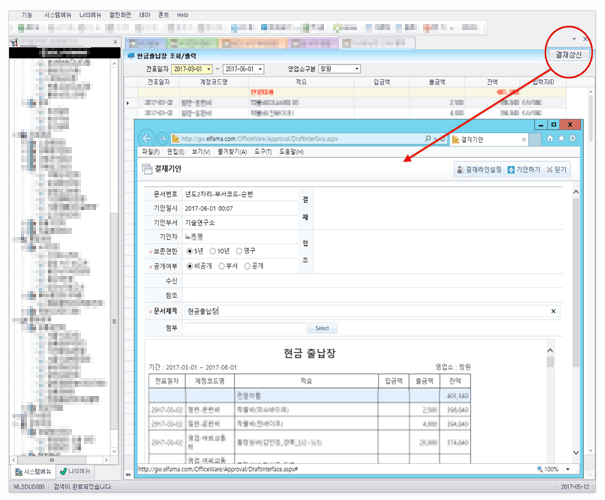
Task: Open the browser 즐겨찾기(A) menu
Action: [232, 152]
